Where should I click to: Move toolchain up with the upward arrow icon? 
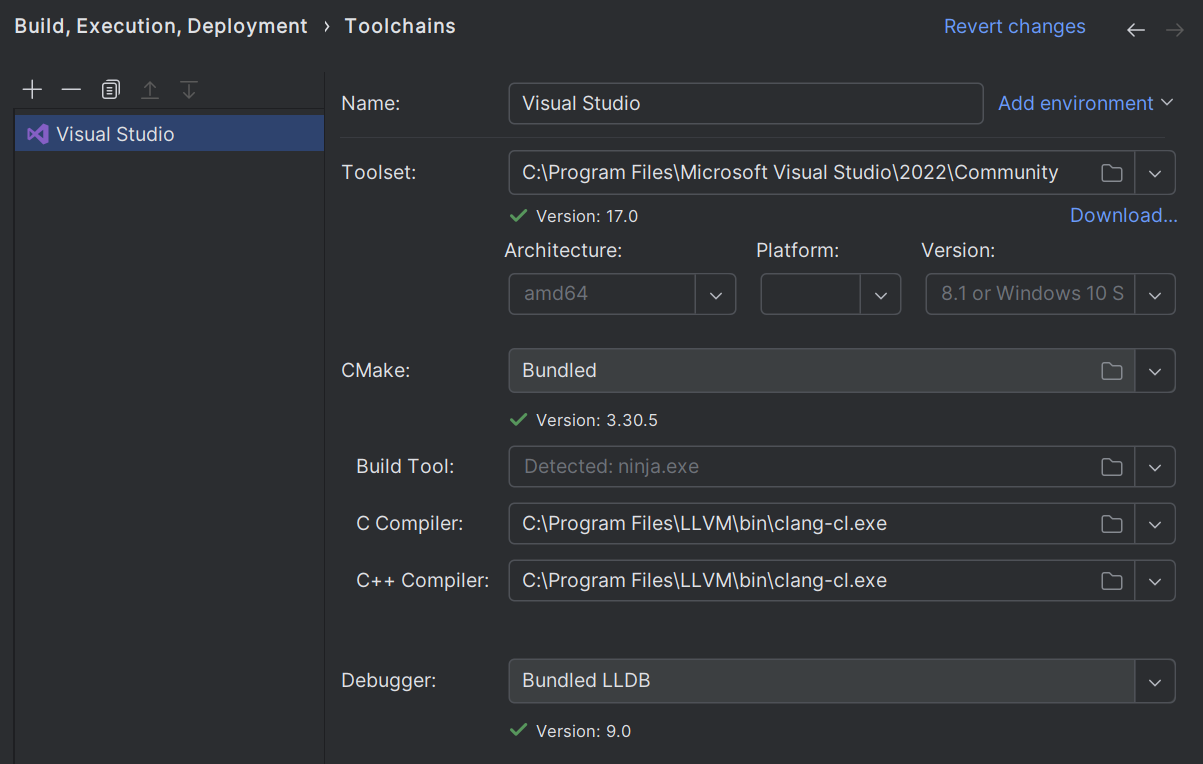click(150, 89)
